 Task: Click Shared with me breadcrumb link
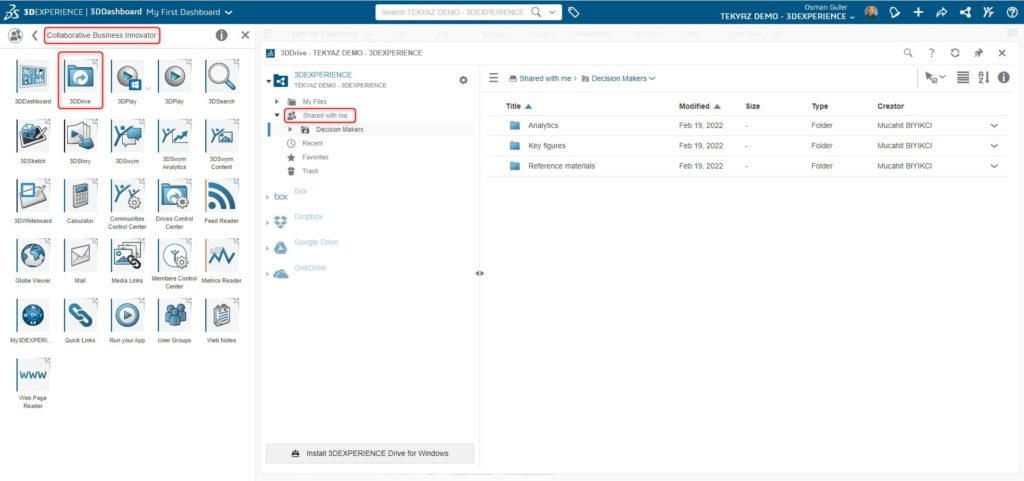tap(545, 78)
